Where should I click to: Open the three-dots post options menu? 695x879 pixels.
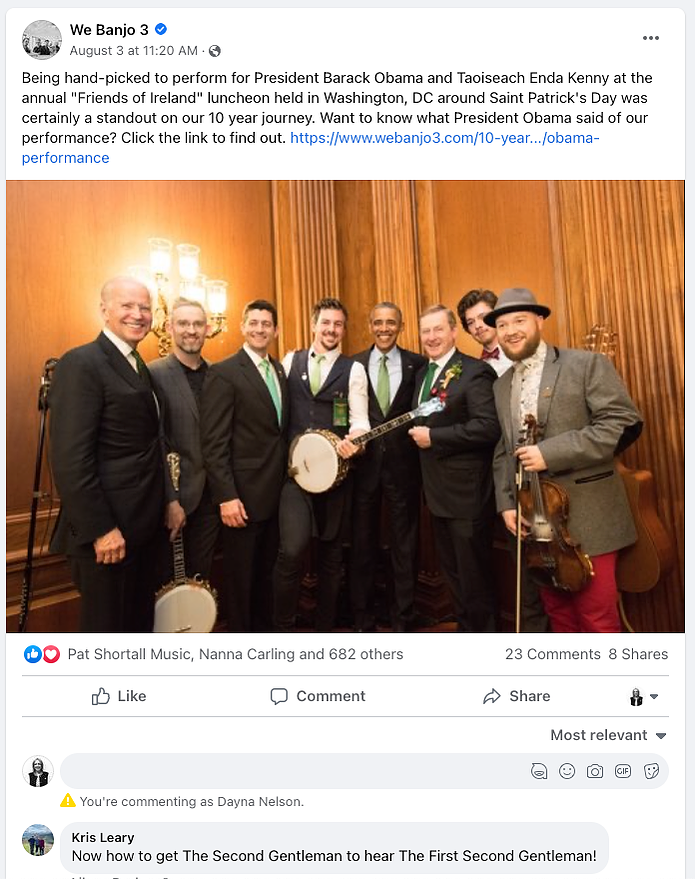tap(651, 38)
